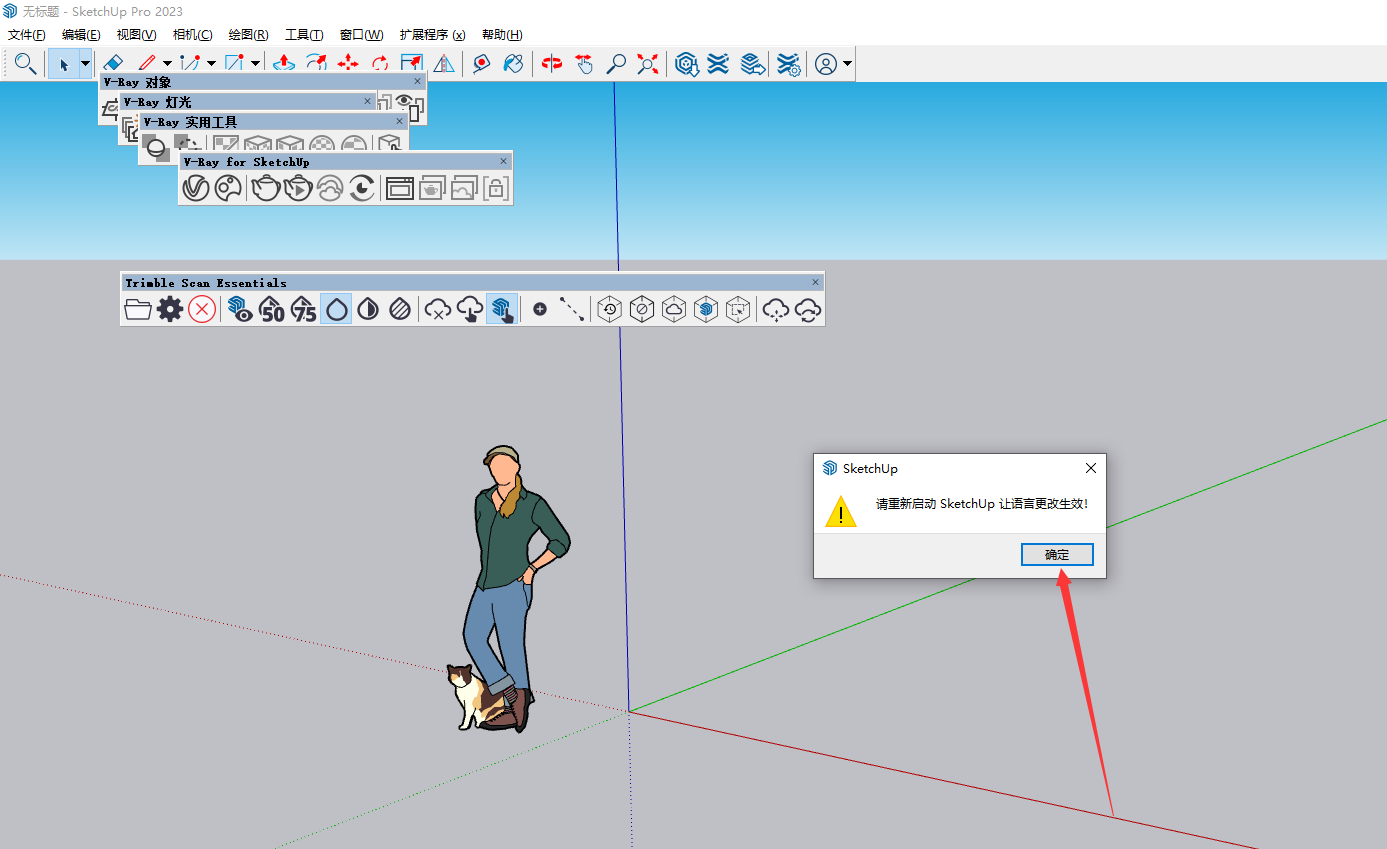Viewport: 1387px width, 849px height.
Task: Toggle the 50 point density mode
Action: [x=271, y=309]
